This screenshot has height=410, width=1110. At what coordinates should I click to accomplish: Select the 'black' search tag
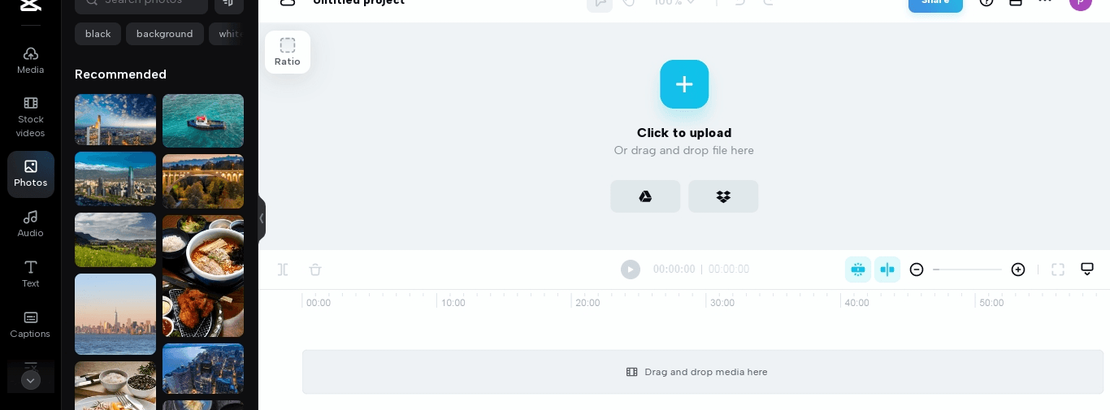(98, 34)
